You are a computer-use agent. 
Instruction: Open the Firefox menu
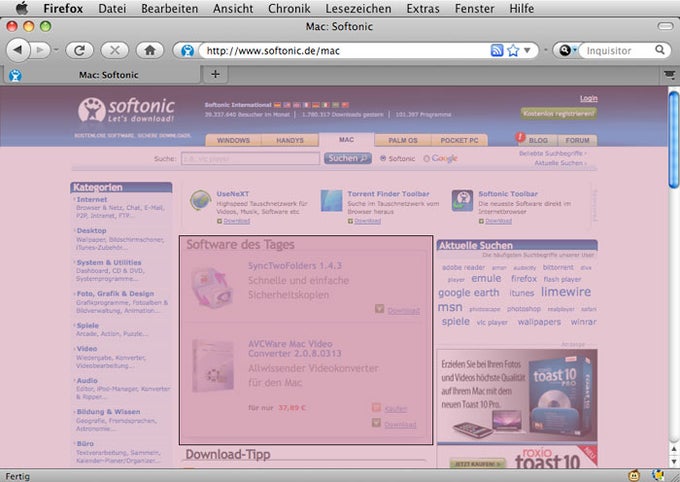coord(63,8)
